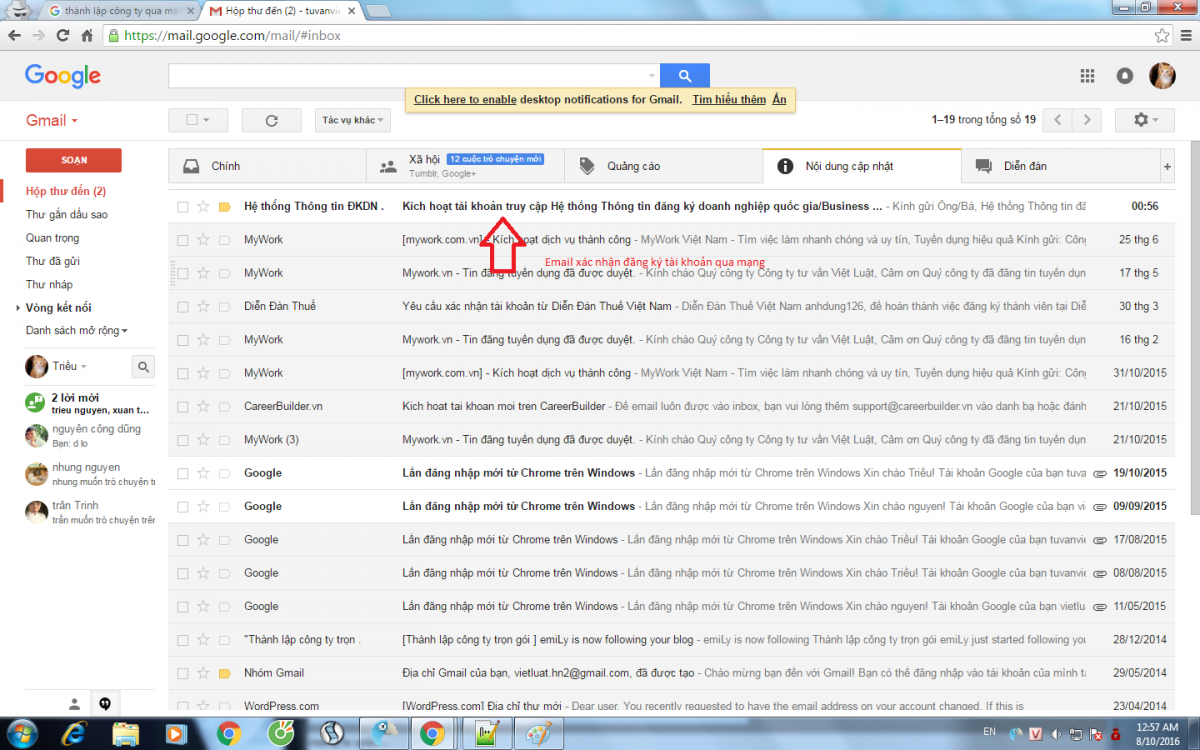Image resolution: width=1200 pixels, height=750 pixels.
Task: Toggle importance marker on Hệ thống Thông tin email
Action: coord(224,207)
